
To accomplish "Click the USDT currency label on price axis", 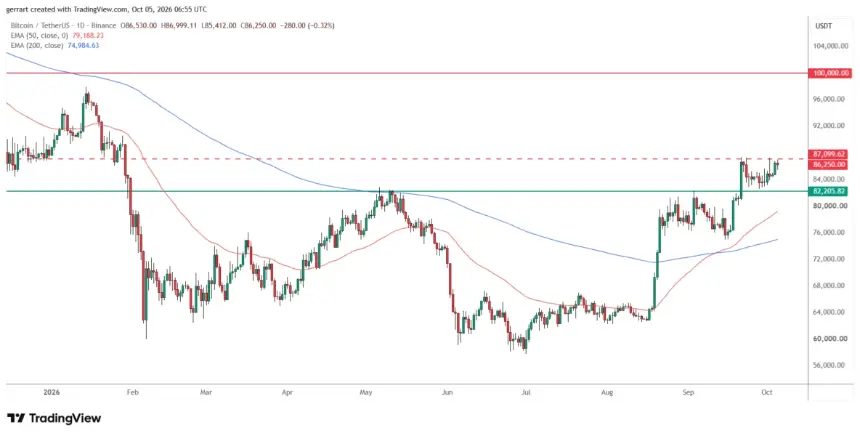I will point(824,26).
